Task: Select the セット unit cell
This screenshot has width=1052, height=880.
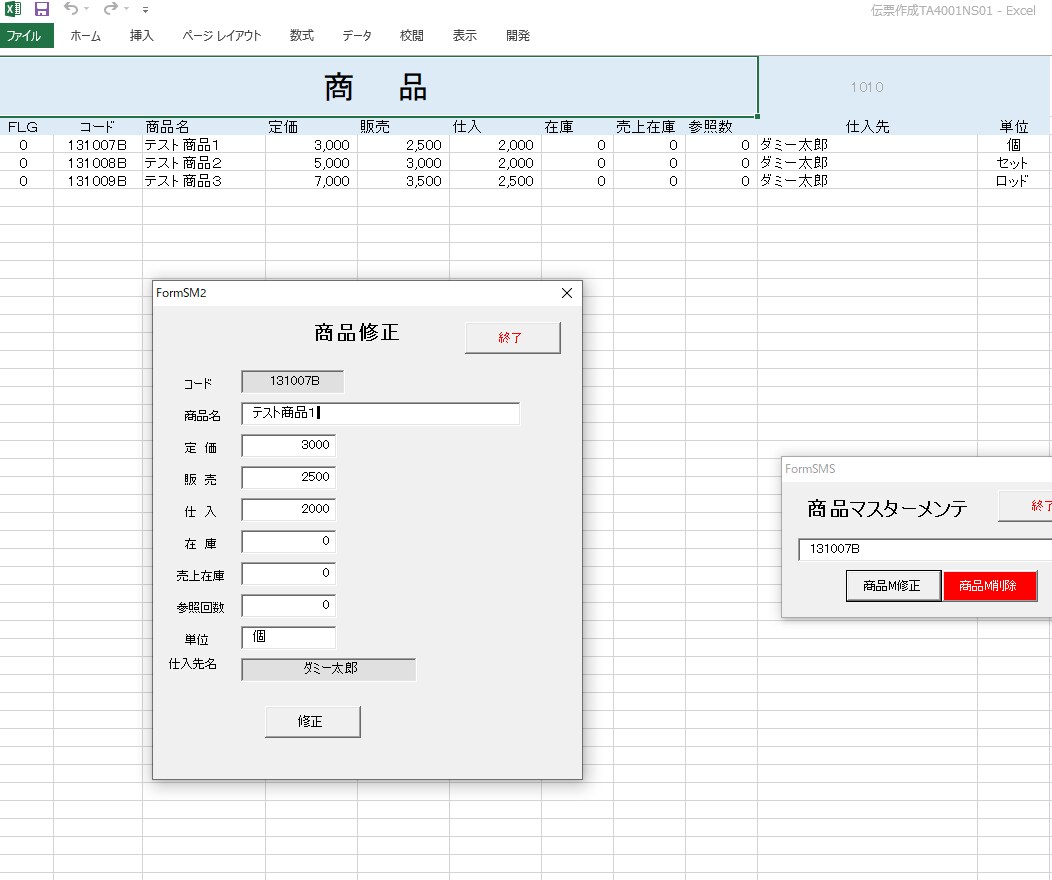Action: click(1014, 163)
